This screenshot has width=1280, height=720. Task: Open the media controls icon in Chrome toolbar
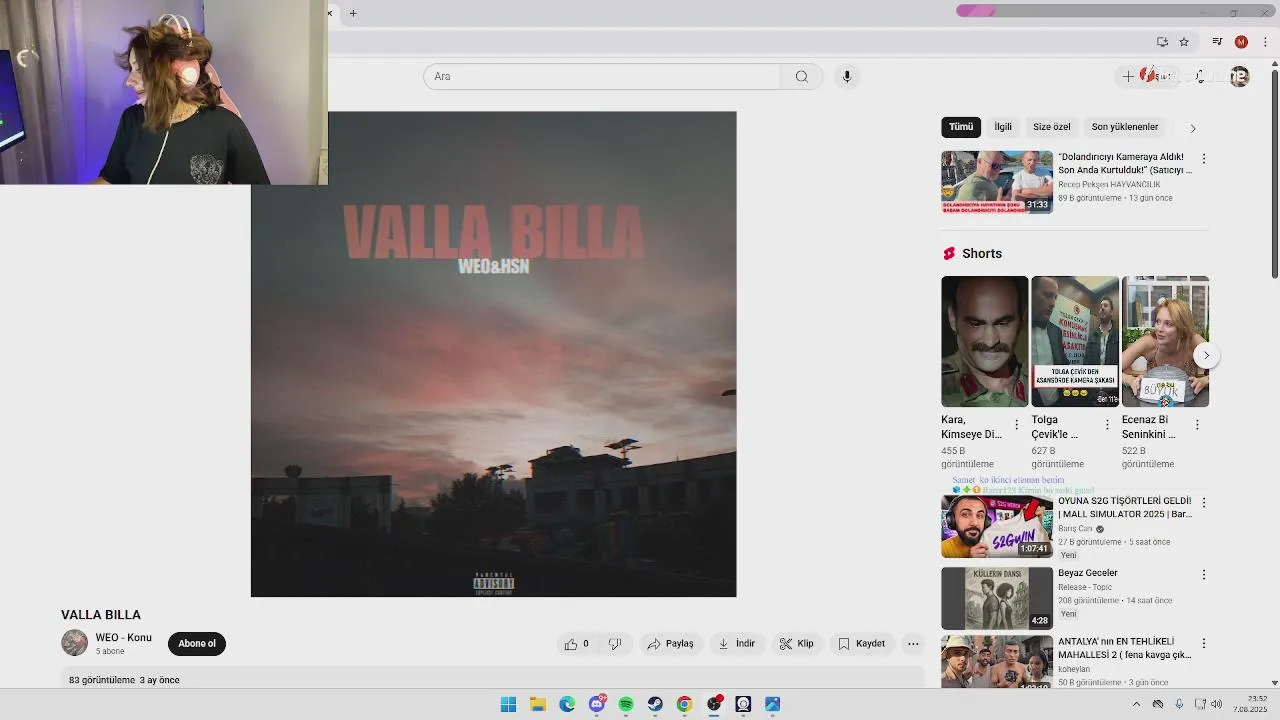point(1217,42)
